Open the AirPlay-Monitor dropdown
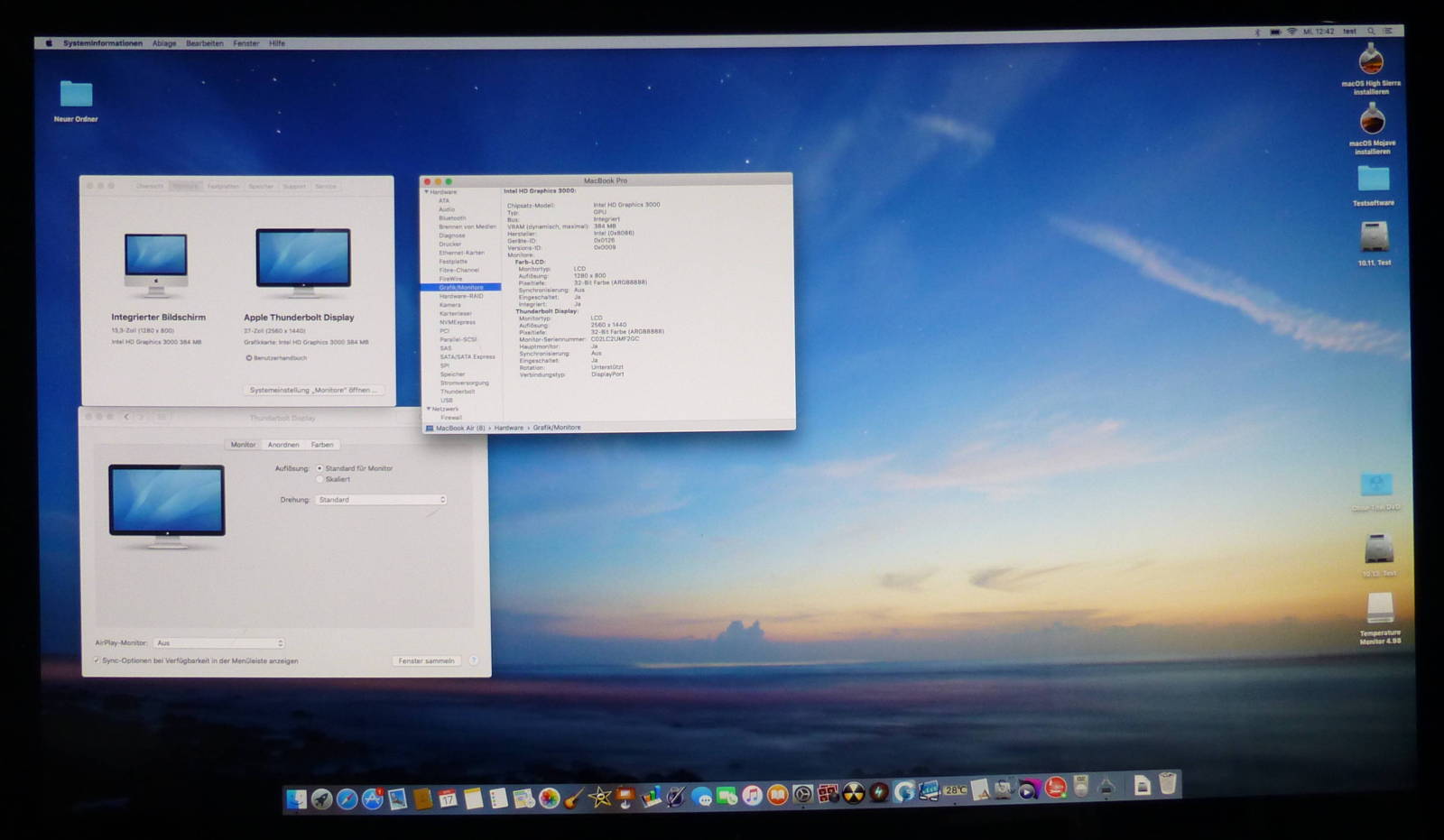Viewport: 1444px width, 840px height. 219,643
